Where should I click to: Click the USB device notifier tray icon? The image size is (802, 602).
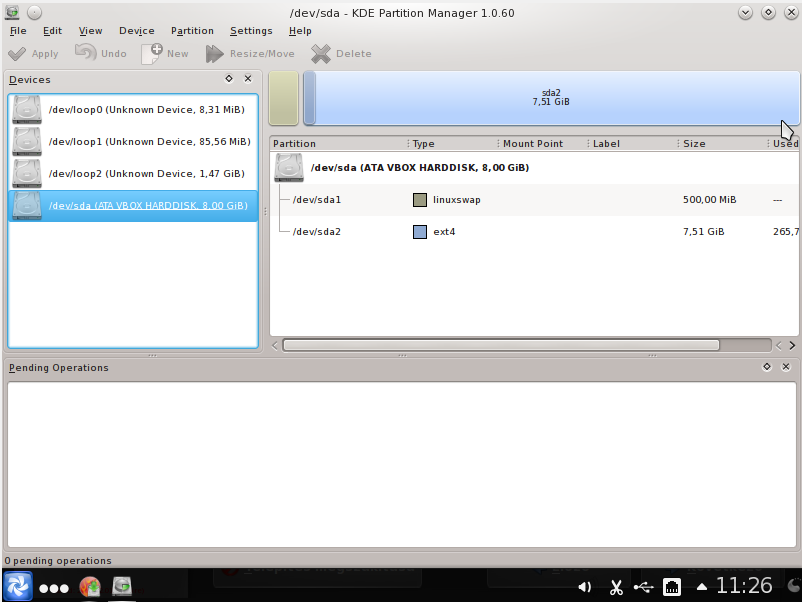point(643,587)
